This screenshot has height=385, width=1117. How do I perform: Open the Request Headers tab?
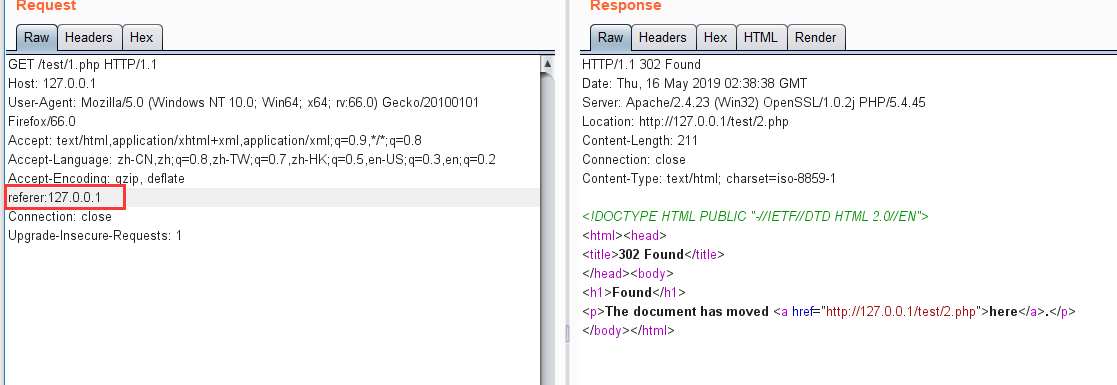point(89,38)
